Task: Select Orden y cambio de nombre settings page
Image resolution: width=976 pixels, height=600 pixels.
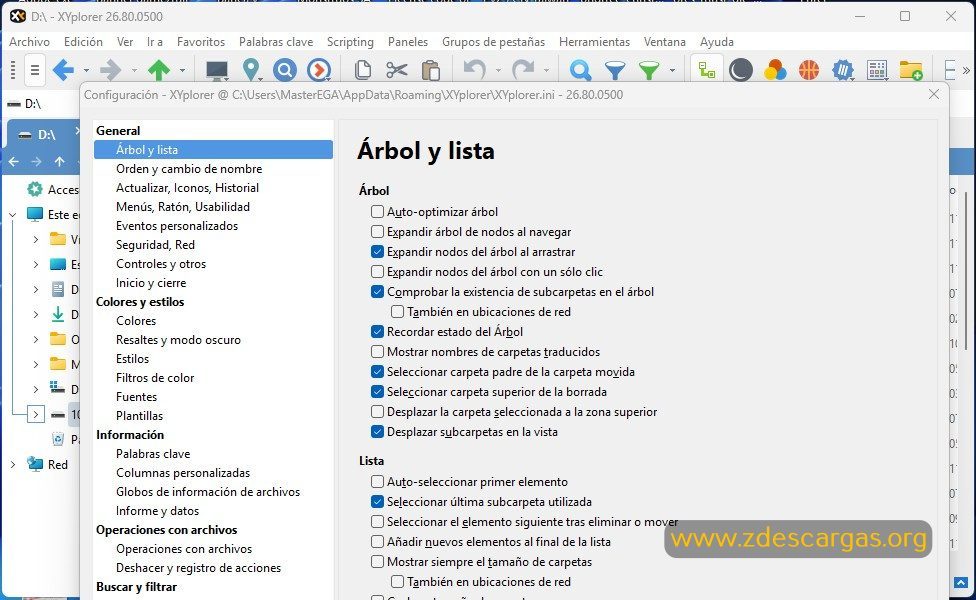Action: click(189, 169)
